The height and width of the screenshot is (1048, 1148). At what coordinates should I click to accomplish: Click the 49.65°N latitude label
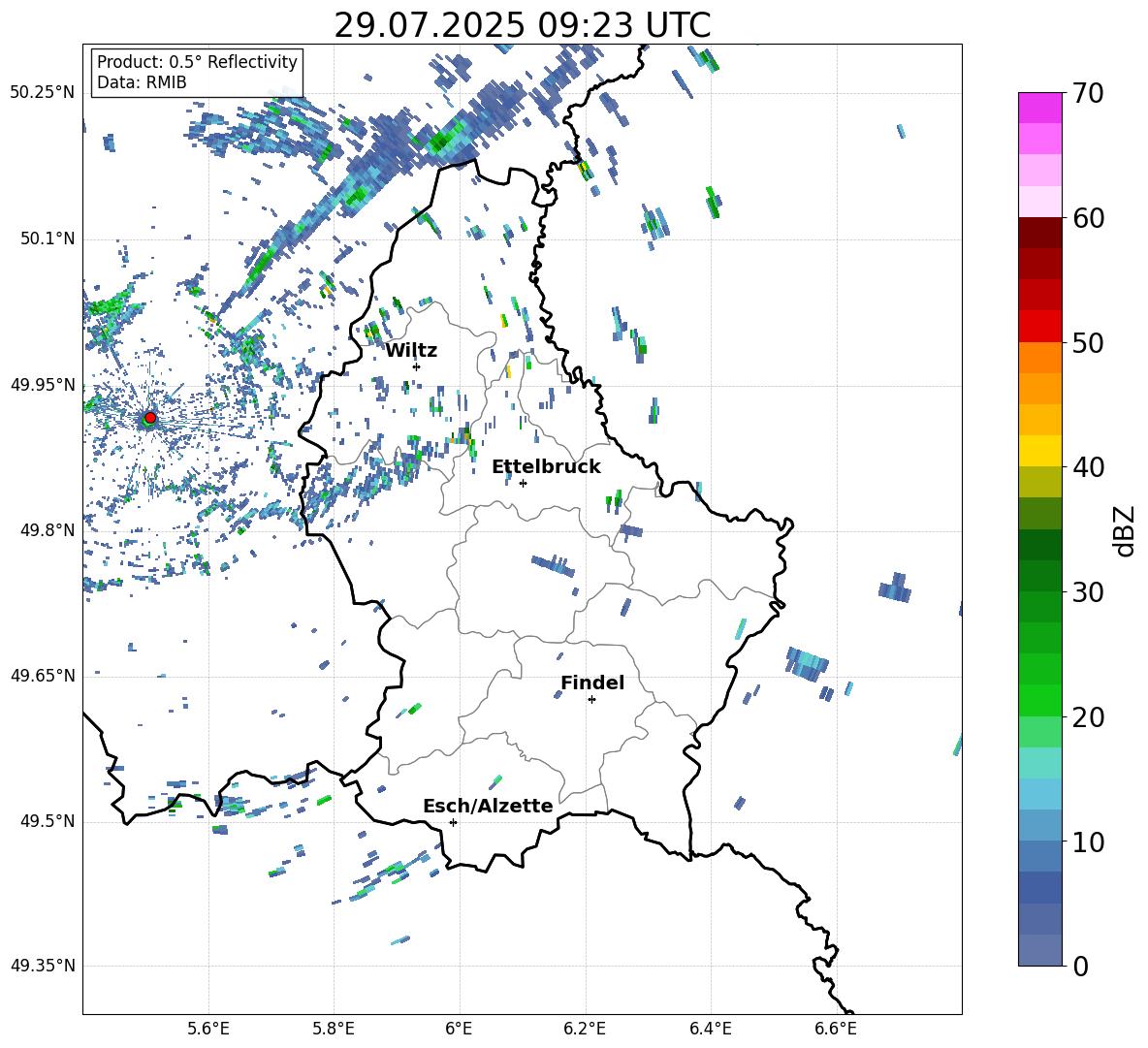(x=43, y=676)
